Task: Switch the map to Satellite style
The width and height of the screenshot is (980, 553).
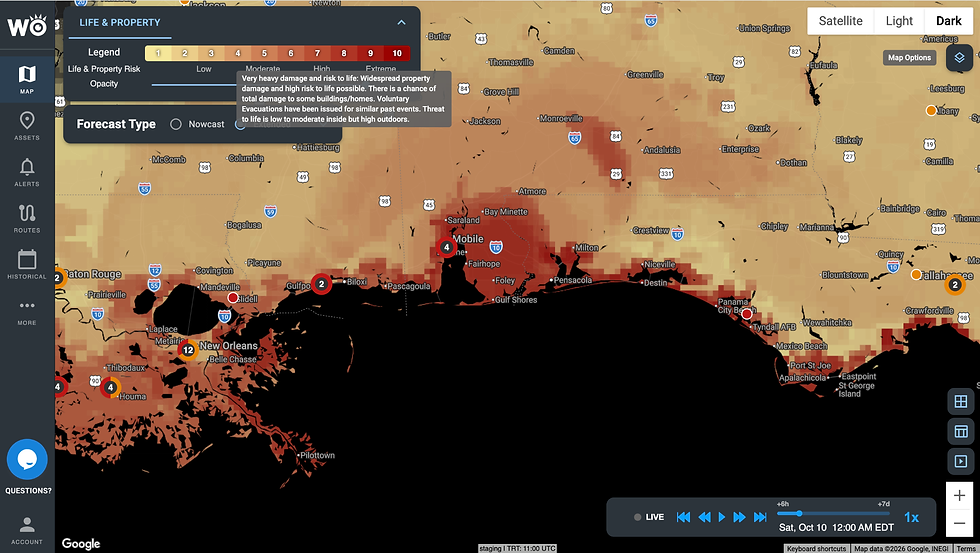Action: [x=840, y=21]
